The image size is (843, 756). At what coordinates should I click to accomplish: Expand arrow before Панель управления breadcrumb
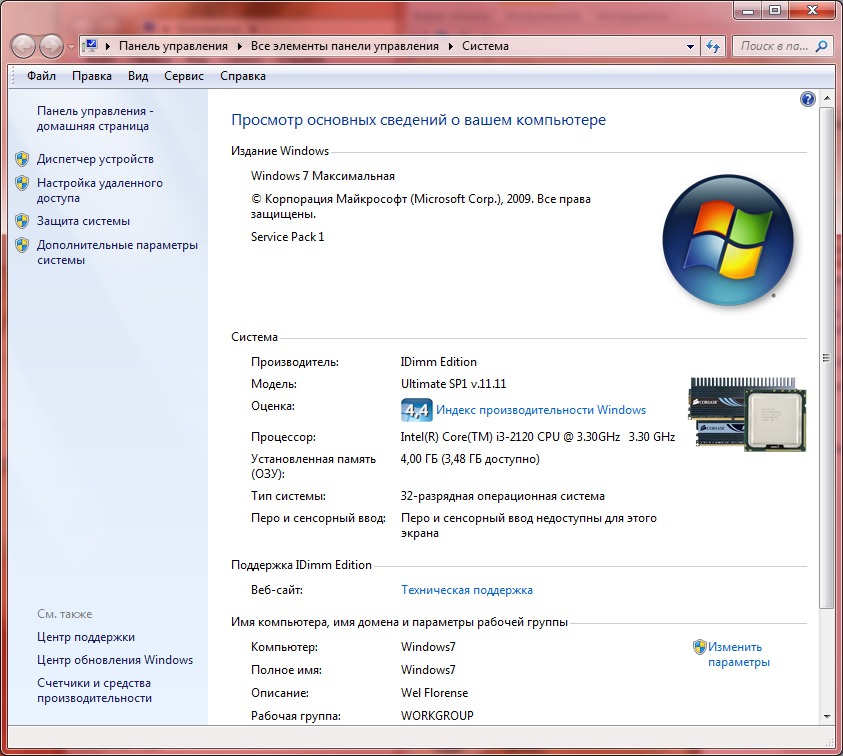click(x=108, y=46)
